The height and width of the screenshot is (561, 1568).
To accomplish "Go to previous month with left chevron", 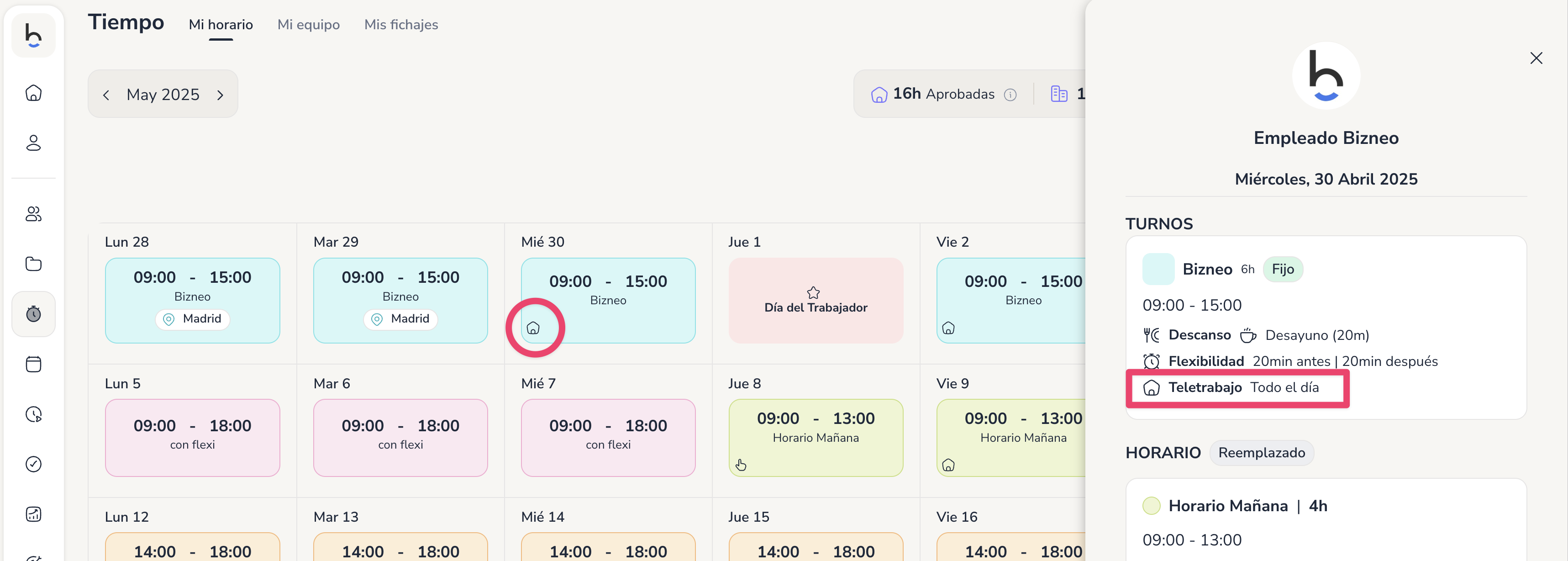I will click(x=106, y=95).
